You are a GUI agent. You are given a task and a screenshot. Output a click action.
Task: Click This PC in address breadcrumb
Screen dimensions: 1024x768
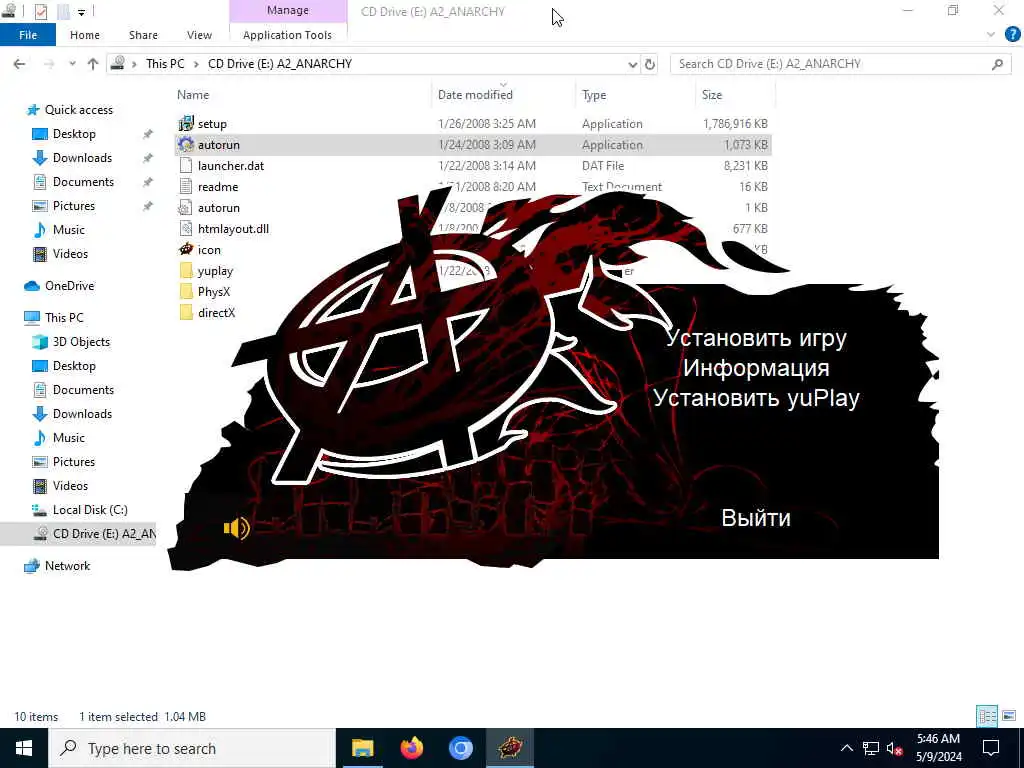point(165,64)
